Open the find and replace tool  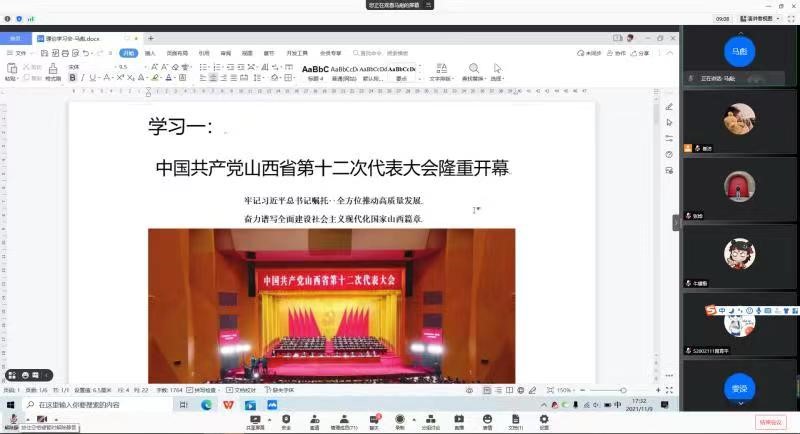click(x=471, y=72)
